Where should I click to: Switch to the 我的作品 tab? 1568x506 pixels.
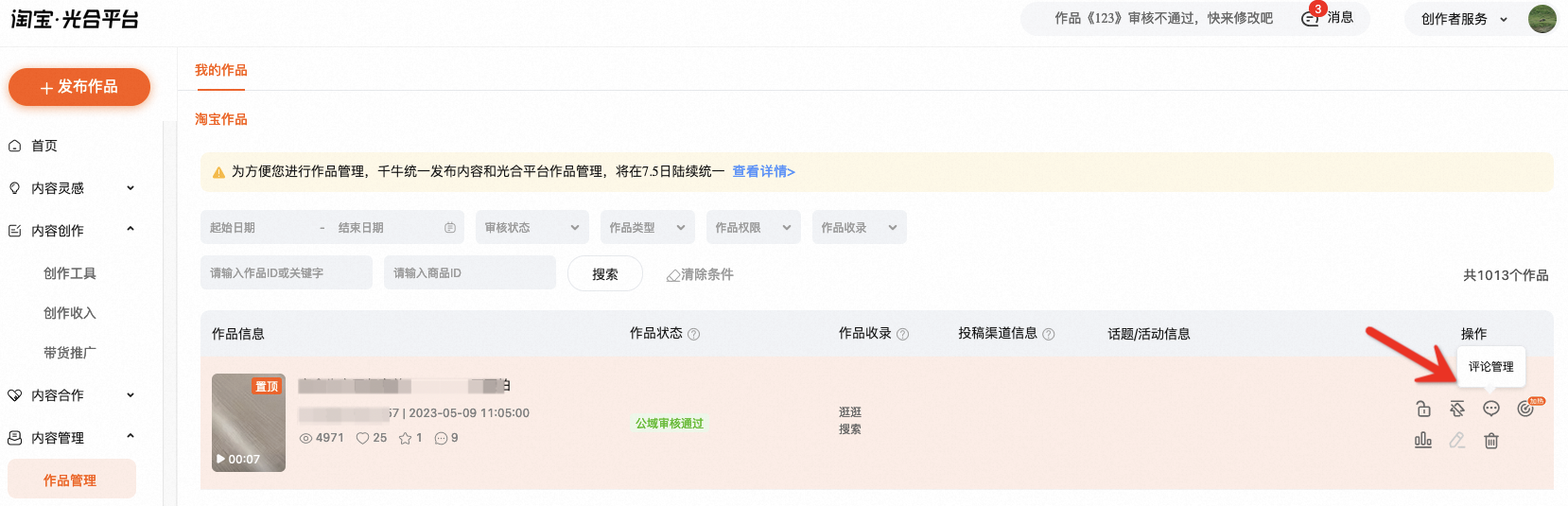(221, 70)
